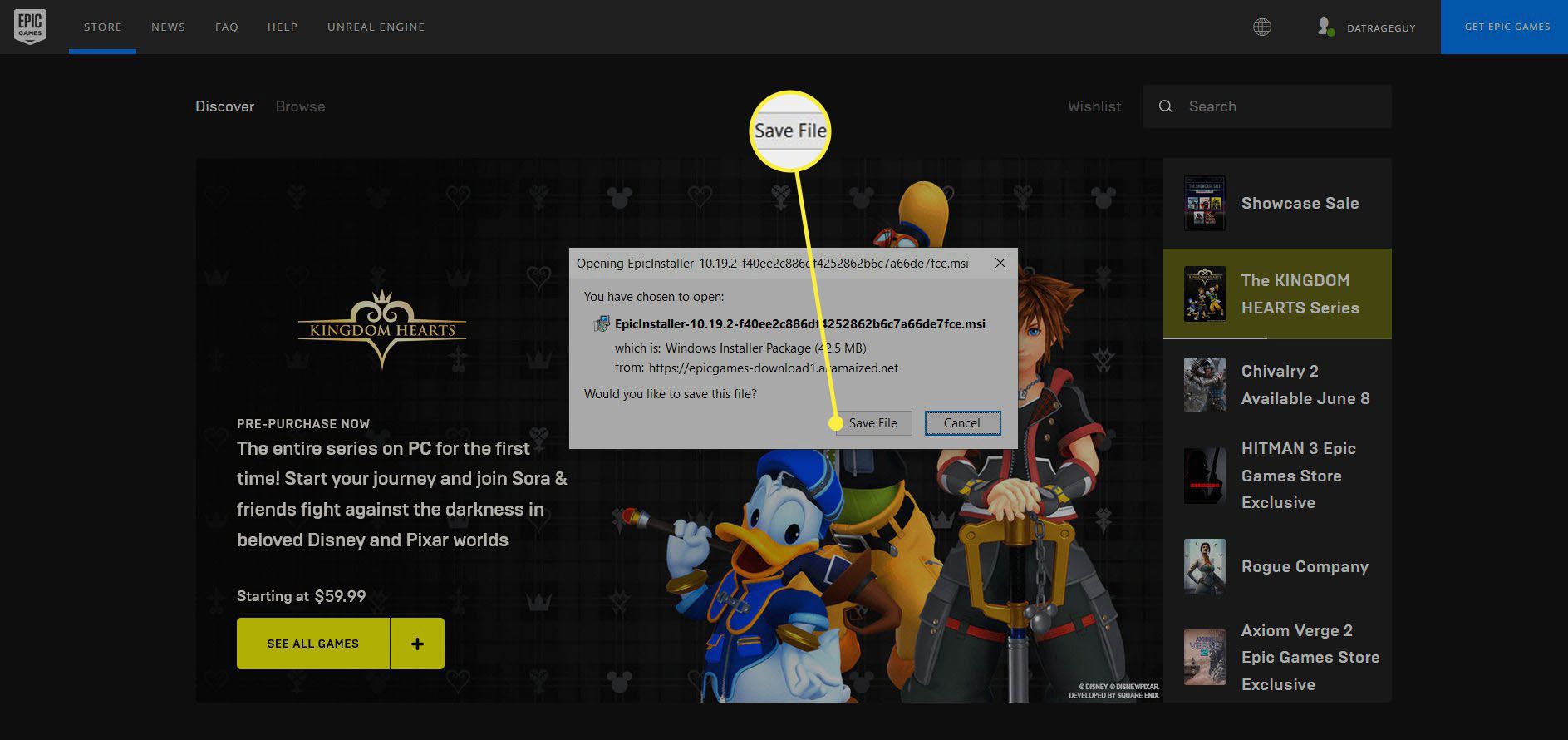Open the Showcase Sale thumbnail

click(x=1204, y=203)
